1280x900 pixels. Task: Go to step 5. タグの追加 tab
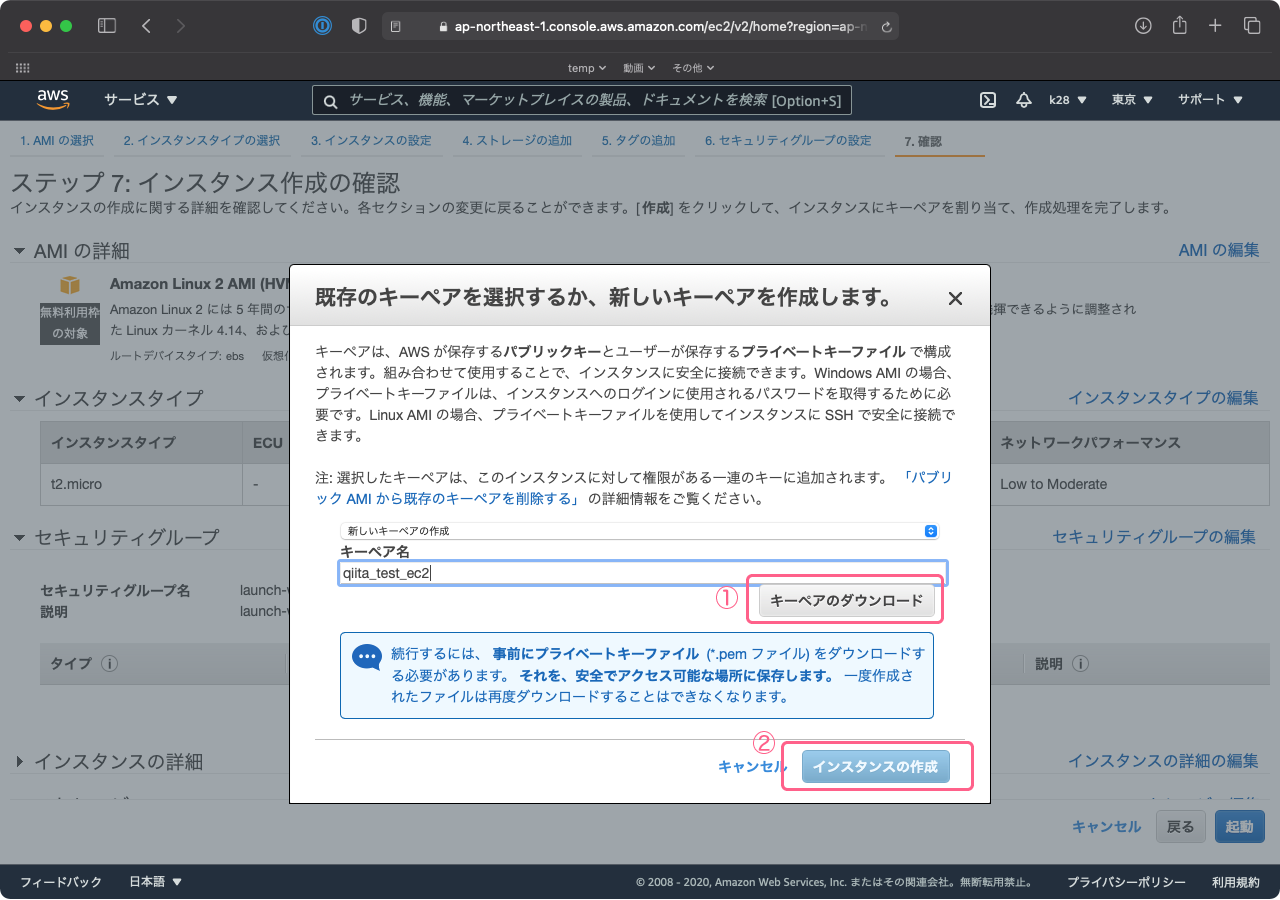click(x=638, y=141)
